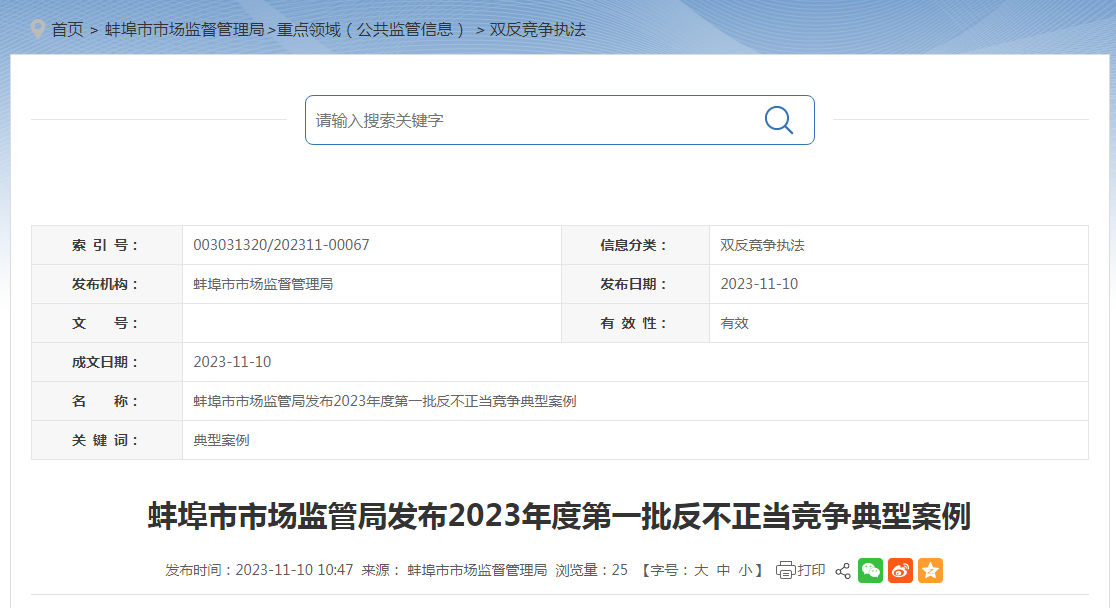Add to favorites star icon
The height and width of the screenshot is (608, 1116).
(x=930, y=570)
